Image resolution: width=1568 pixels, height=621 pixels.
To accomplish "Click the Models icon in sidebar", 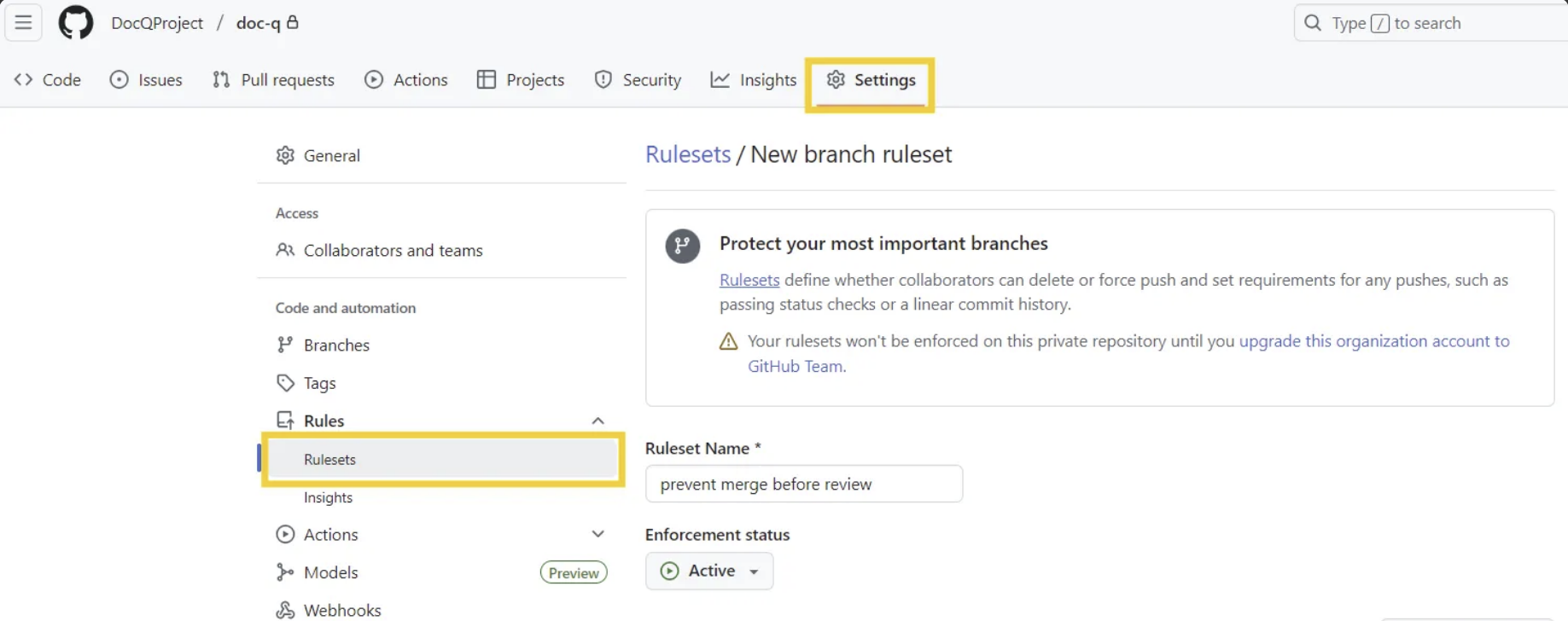I will [285, 572].
